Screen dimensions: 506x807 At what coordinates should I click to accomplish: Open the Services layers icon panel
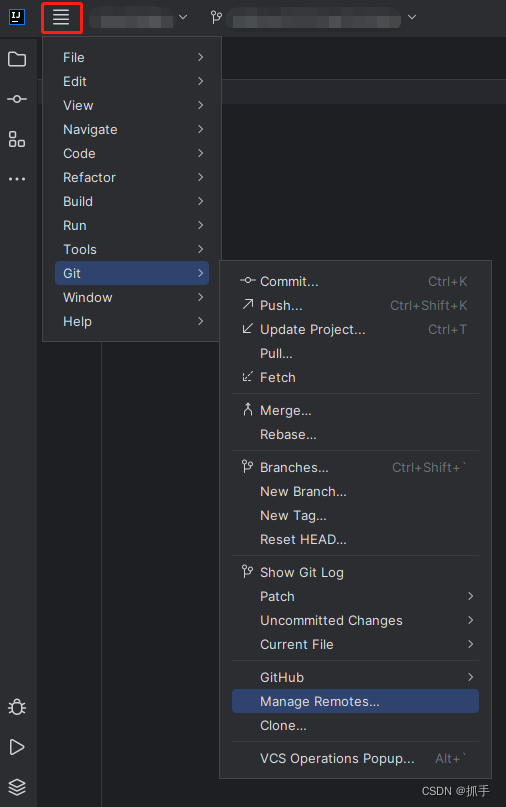click(x=17, y=787)
